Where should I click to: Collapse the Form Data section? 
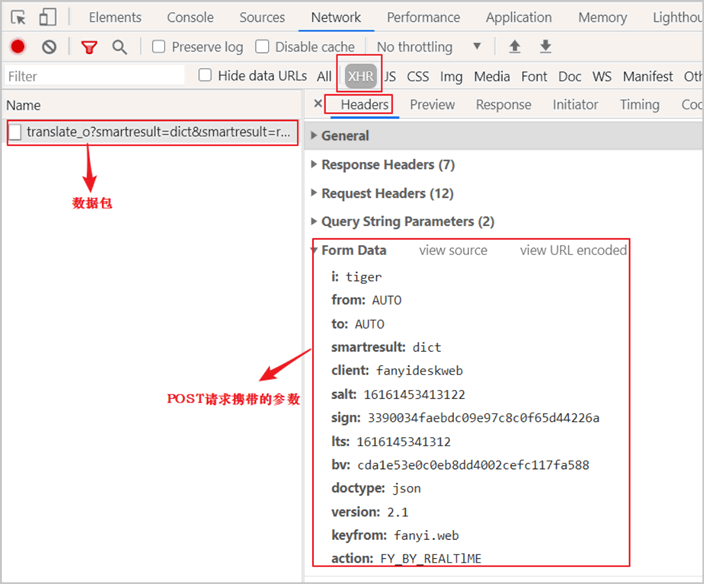pos(349,250)
